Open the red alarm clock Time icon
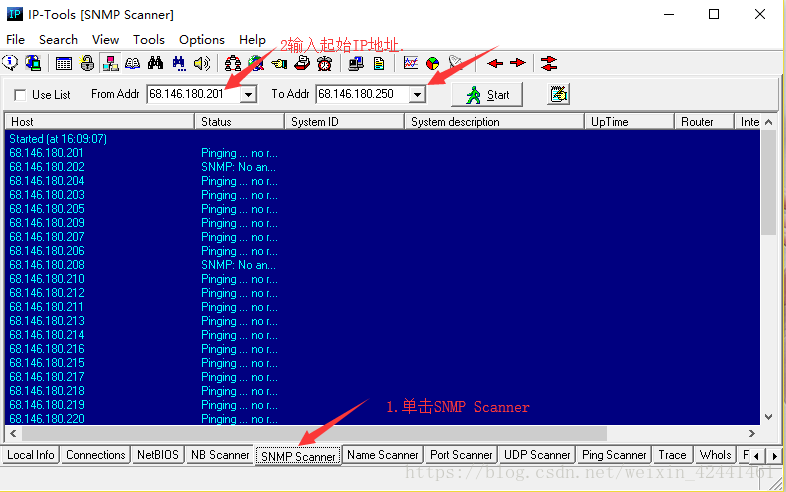This screenshot has height=492, width=786. (x=324, y=63)
